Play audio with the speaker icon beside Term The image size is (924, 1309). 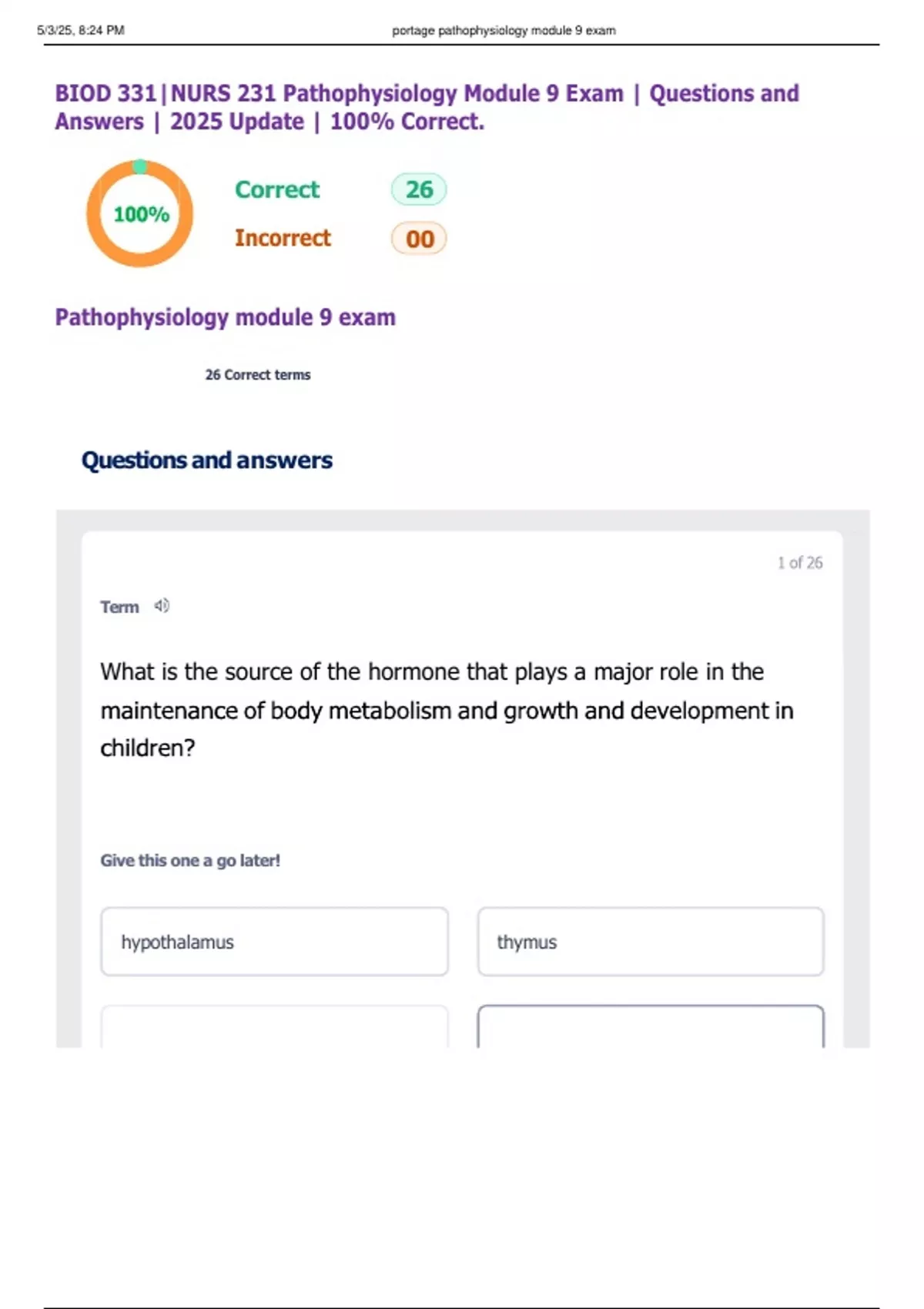[x=162, y=606]
